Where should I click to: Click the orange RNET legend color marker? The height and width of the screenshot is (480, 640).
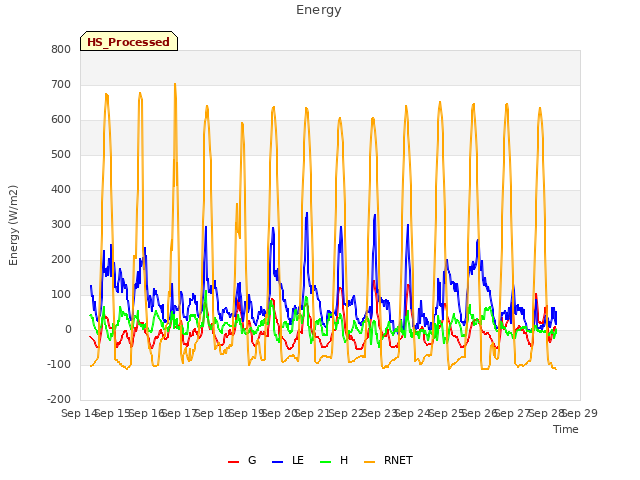tap(369, 462)
